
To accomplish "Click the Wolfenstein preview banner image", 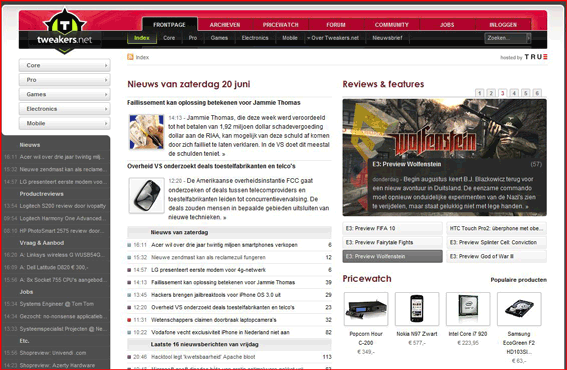I will (444, 157).
